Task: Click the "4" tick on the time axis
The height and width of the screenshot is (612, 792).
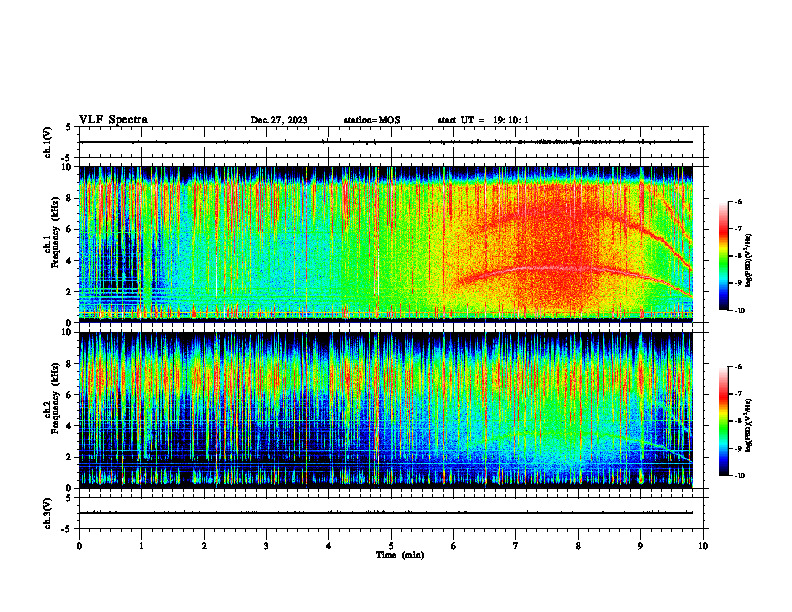Action: click(329, 546)
